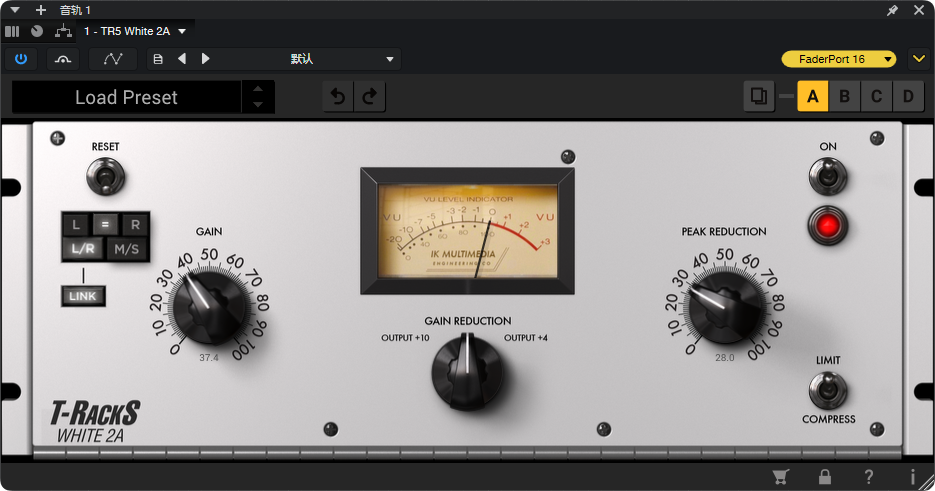Undo the last parameter change
This screenshot has height=491, width=935.
[x=338, y=97]
